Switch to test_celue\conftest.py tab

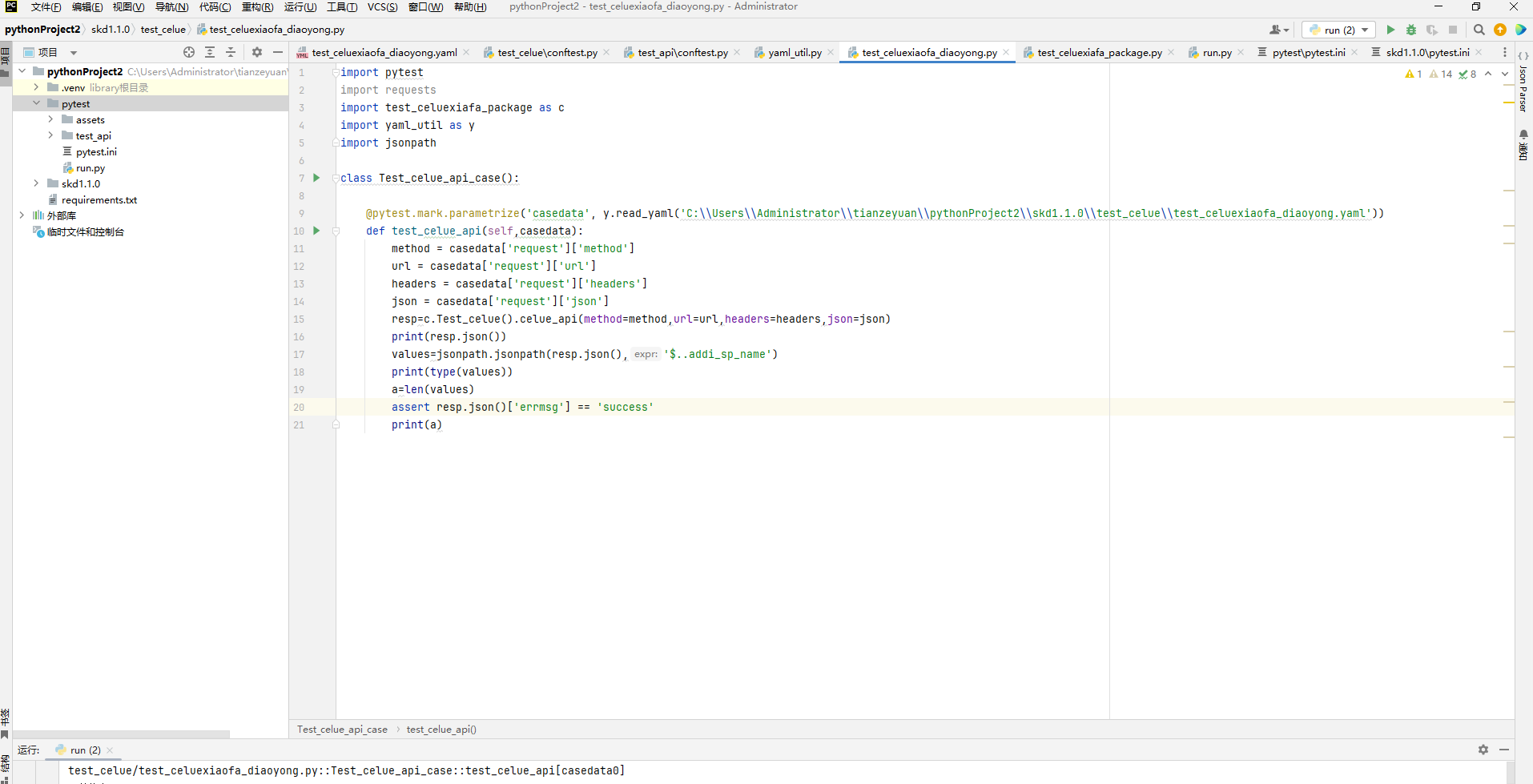[x=547, y=52]
